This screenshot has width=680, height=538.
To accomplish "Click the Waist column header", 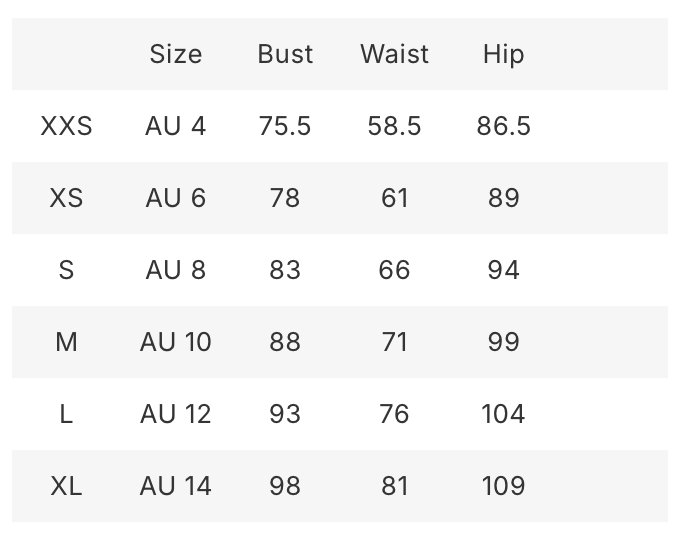I will [x=395, y=54].
